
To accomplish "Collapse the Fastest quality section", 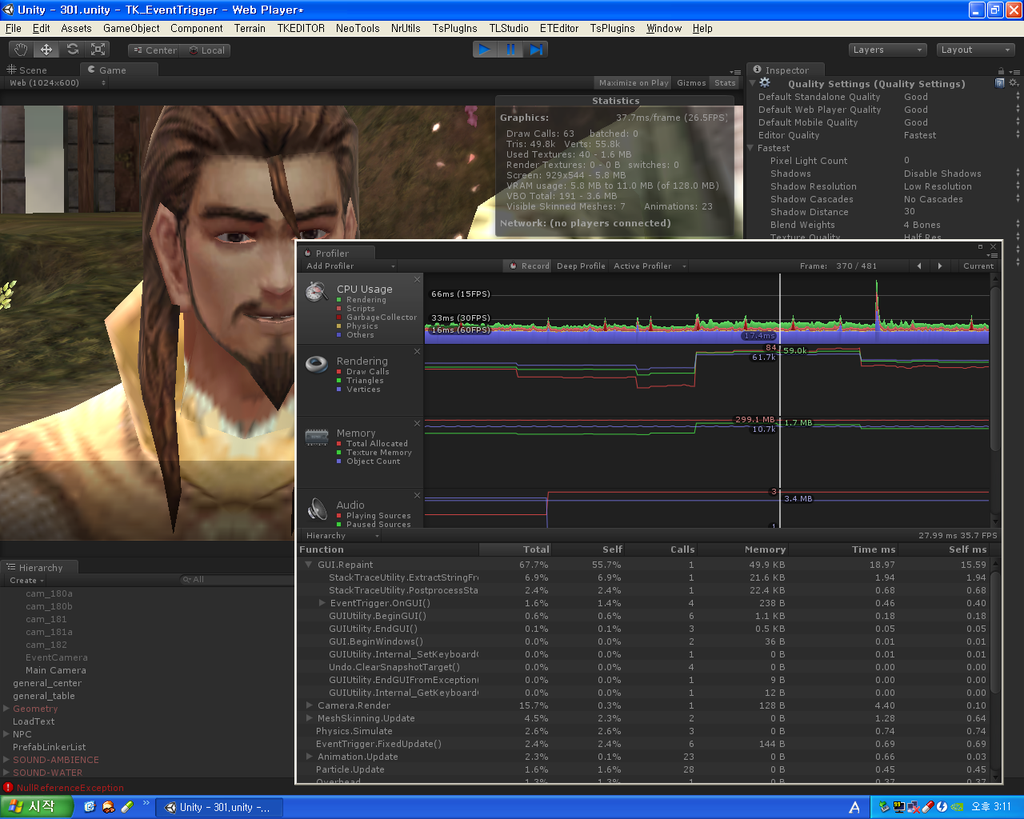I will [x=750, y=148].
